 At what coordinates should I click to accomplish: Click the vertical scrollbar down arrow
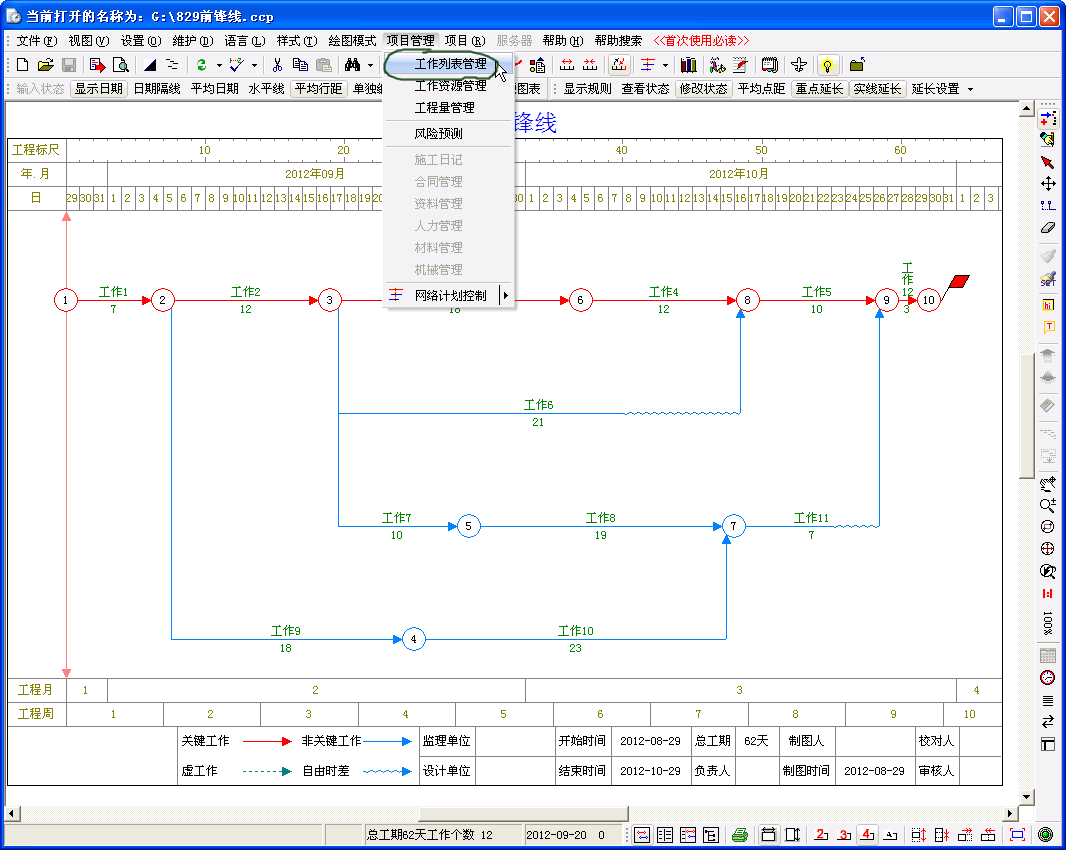(1027, 796)
